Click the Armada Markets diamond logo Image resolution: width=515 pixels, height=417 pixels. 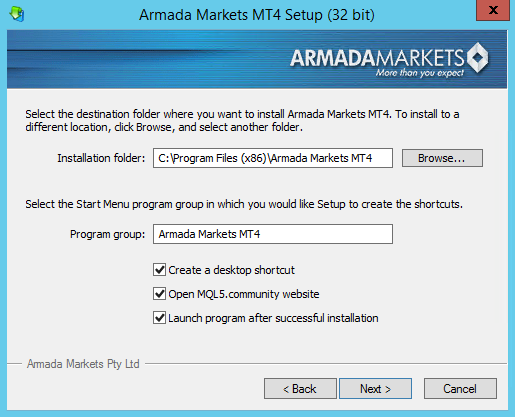pyautogui.click(x=477, y=58)
